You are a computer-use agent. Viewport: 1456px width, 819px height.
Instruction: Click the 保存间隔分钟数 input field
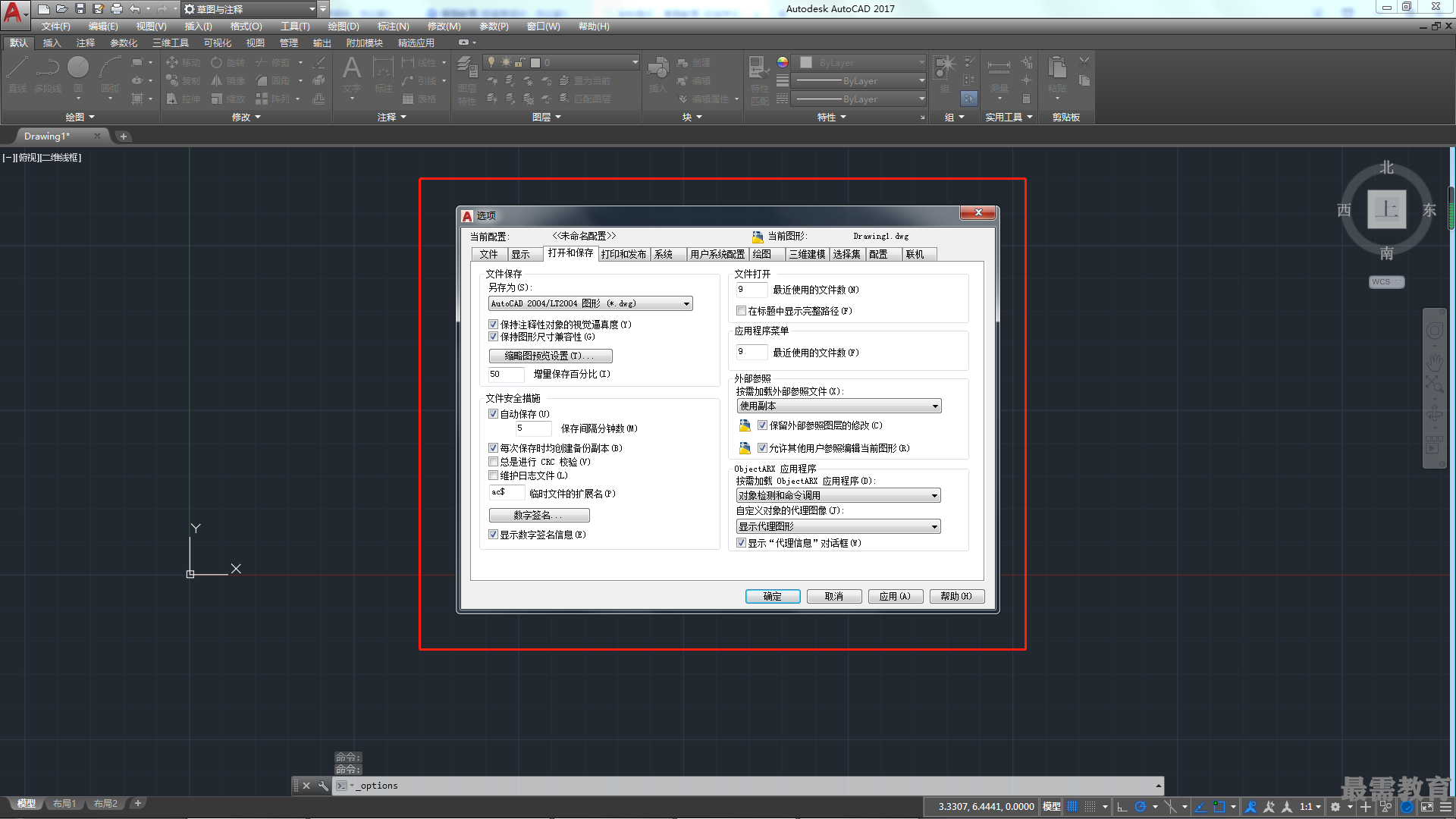(533, 428)
